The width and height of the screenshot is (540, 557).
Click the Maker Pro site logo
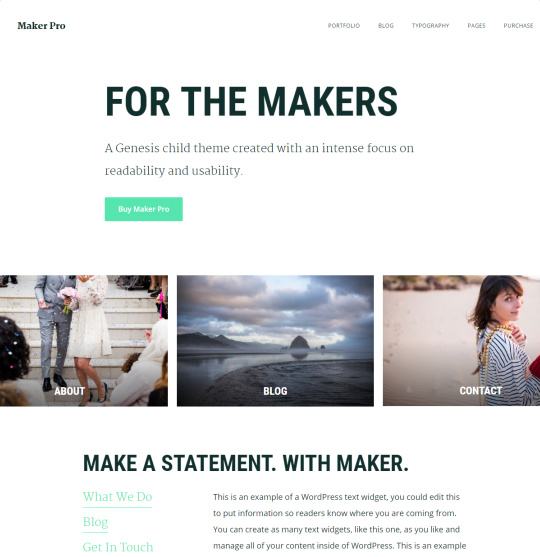pos(41,26)
